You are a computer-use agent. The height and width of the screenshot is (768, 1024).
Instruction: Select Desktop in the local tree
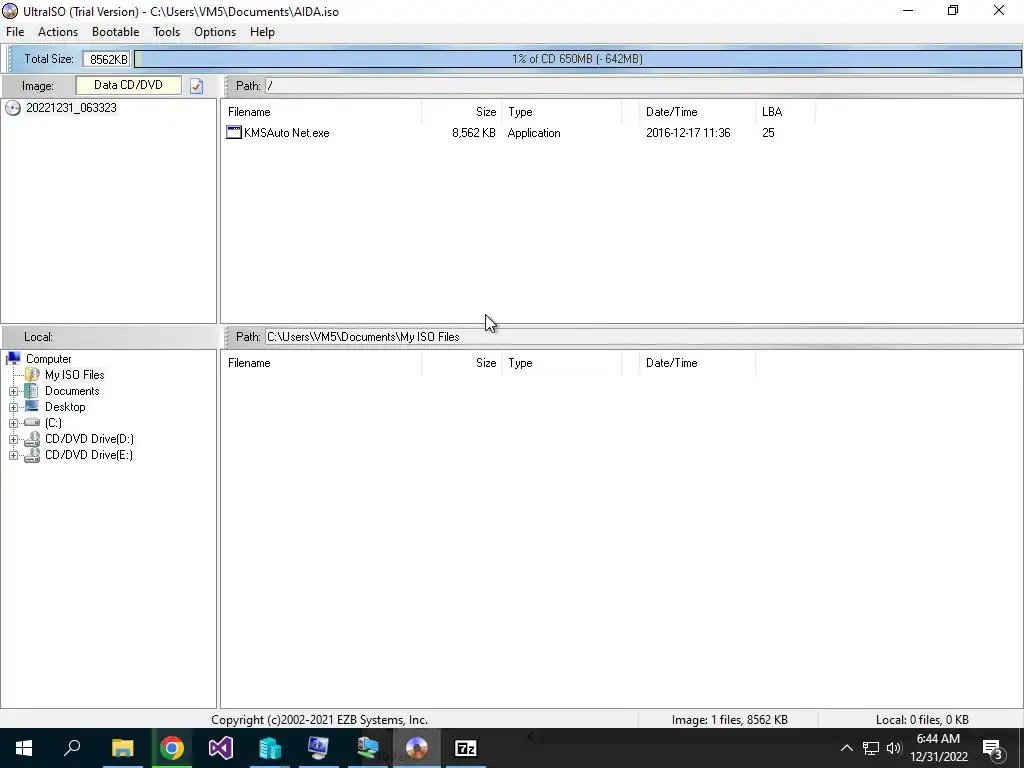[x=65, y=407]
